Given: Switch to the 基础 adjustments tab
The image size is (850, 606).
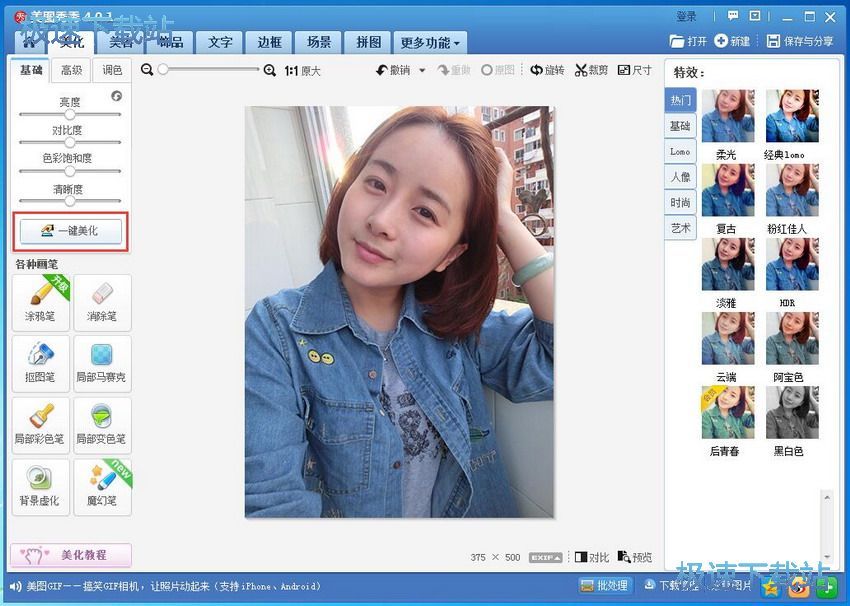Looking at the screenshot, I should coord(30,70).
